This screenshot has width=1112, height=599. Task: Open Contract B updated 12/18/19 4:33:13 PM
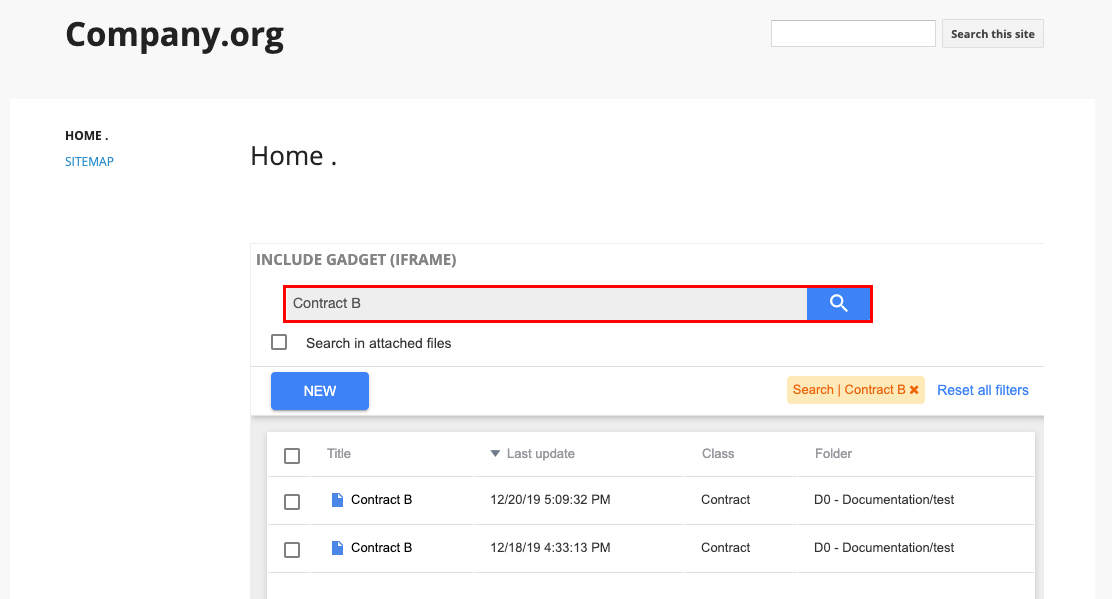[x=382, y=548]
